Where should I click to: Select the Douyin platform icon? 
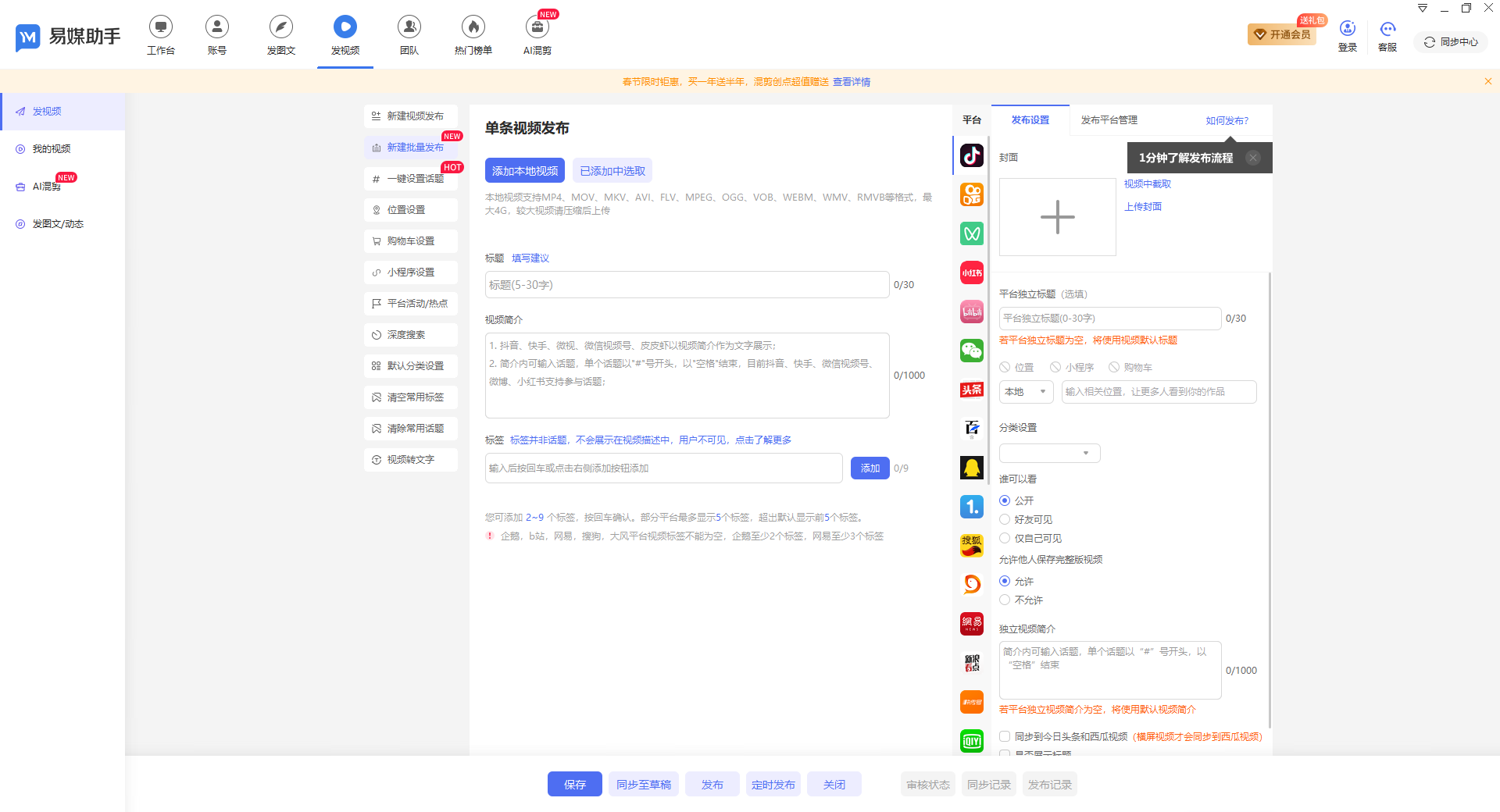[x=971, y=155]
